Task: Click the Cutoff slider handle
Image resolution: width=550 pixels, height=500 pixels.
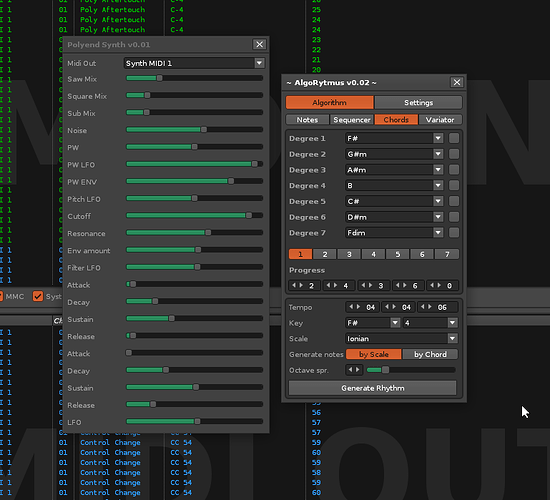Action: (249, 215)
